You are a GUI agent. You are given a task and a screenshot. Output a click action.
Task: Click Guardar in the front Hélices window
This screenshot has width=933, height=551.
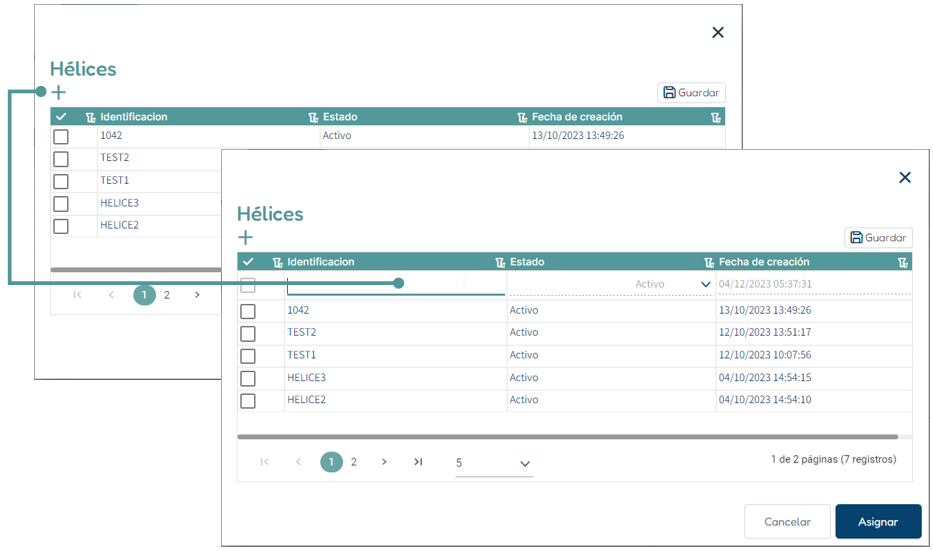click(878, 237)
